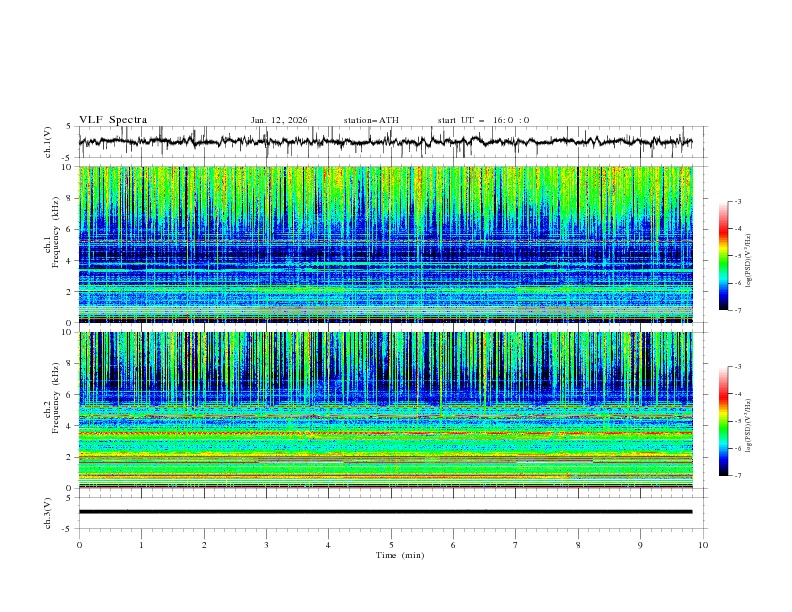Click the '5' tick on time axis
This screenshot has height=612, width=792.
tap(391, 545)
